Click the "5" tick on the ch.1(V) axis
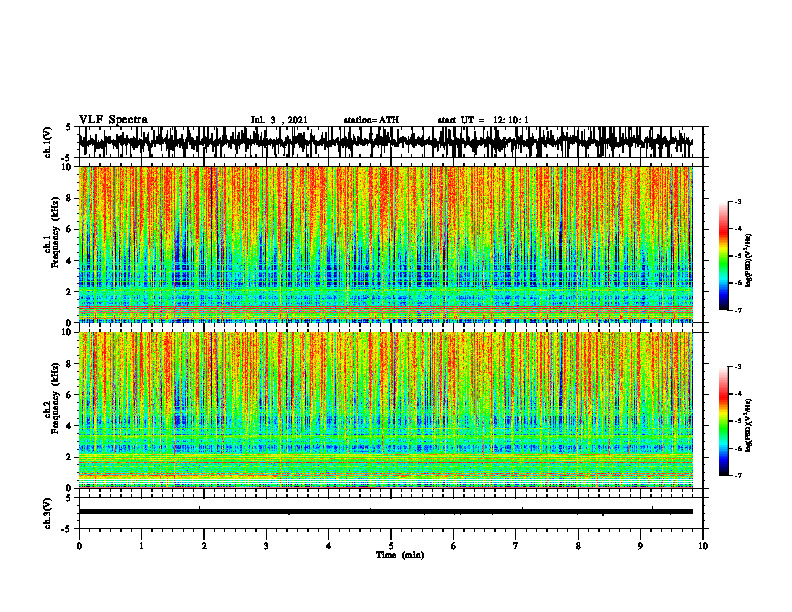The width and height of the screenshot is (792, 612). [68, 127]
